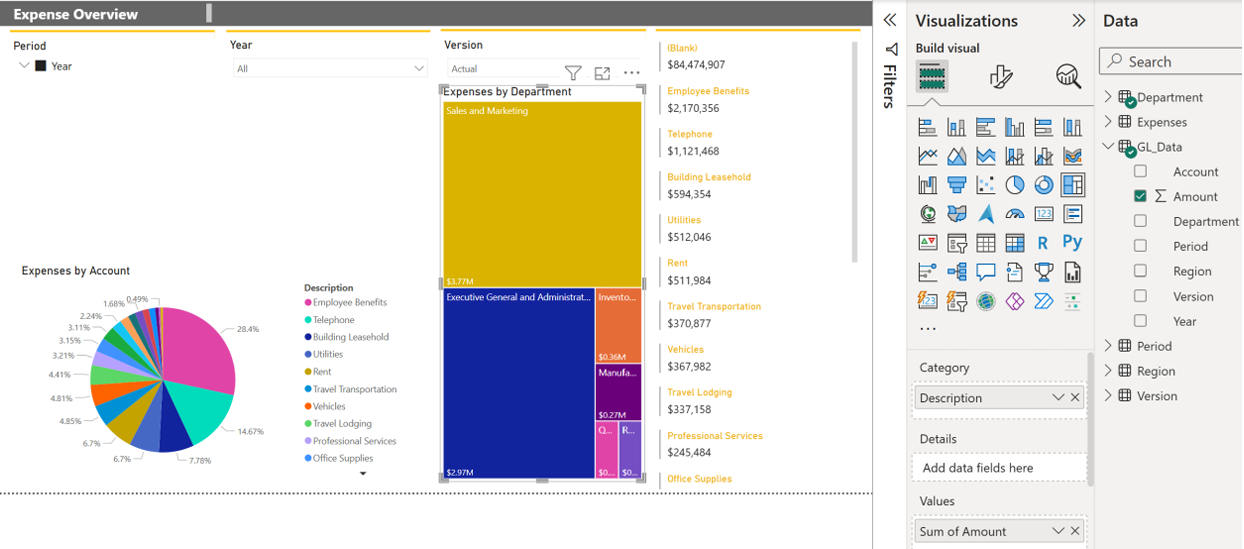
Task: Tick the Year checkbox in Period slicer
Action: pos(41,66)
